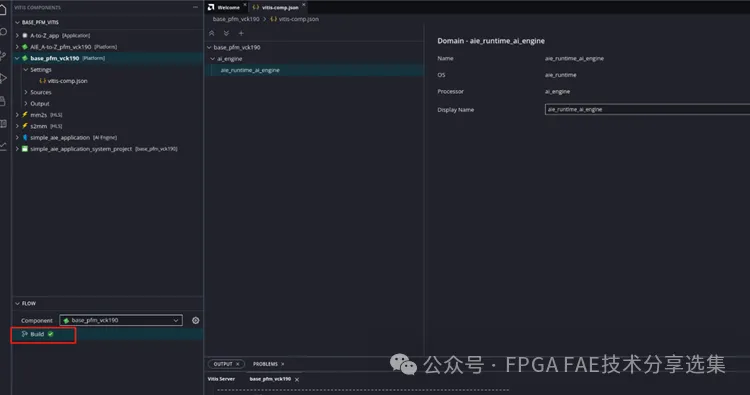Switch to the vitis-comp.json tab
Screen dimensions: 750x395
pyautogui.click(x=280, y=8)
